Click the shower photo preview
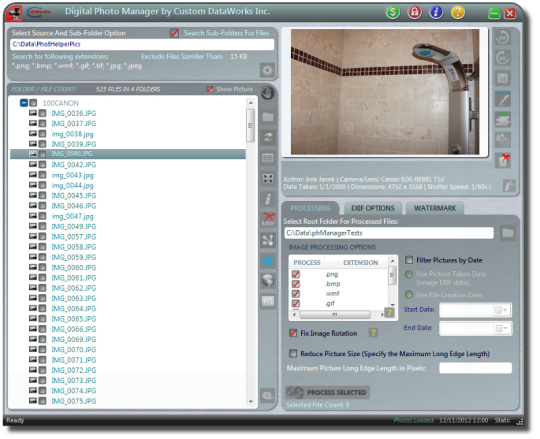Screen dimensions: 540x439 point(385,92)
